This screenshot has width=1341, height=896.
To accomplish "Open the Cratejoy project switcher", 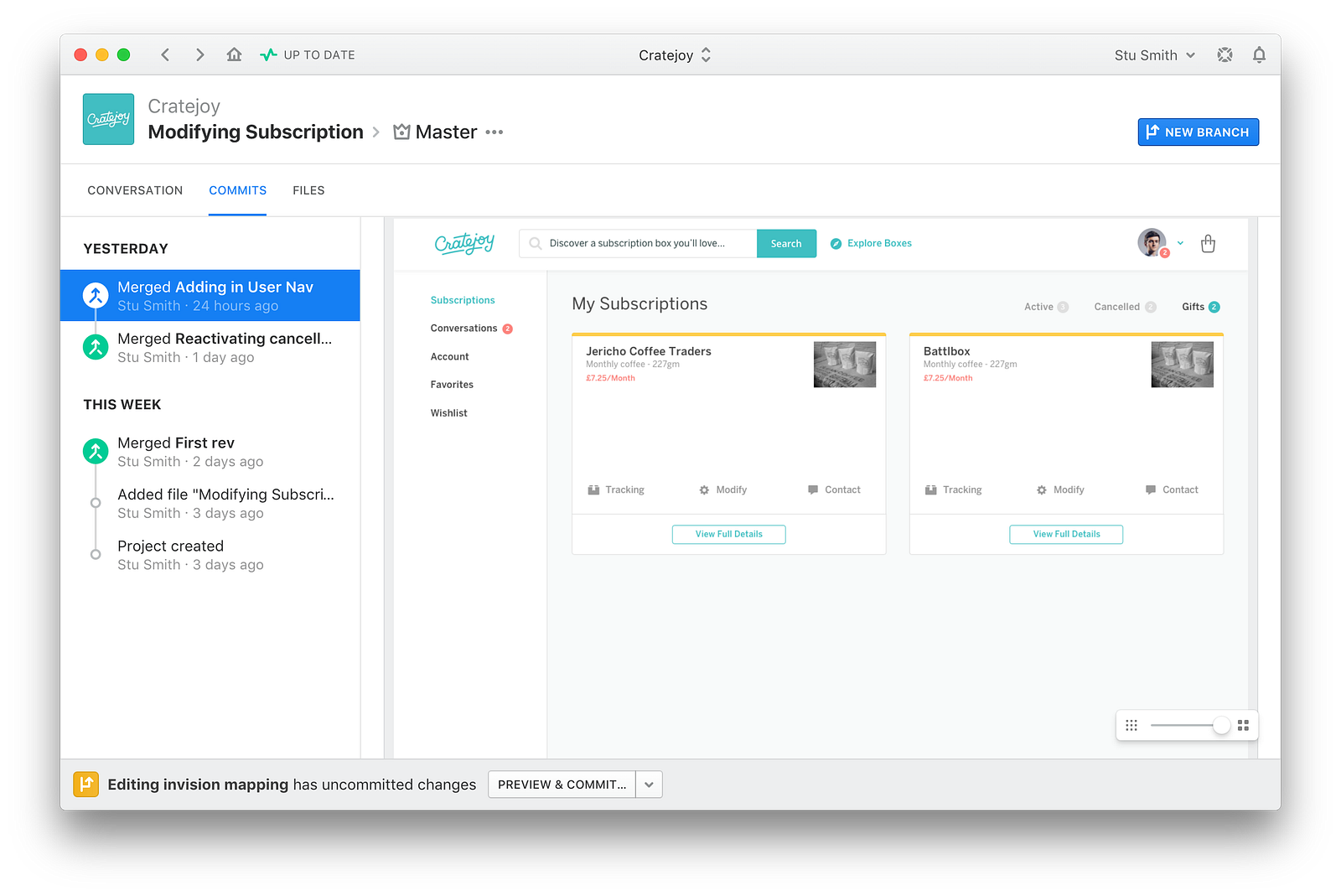I will tap(675, 55).
